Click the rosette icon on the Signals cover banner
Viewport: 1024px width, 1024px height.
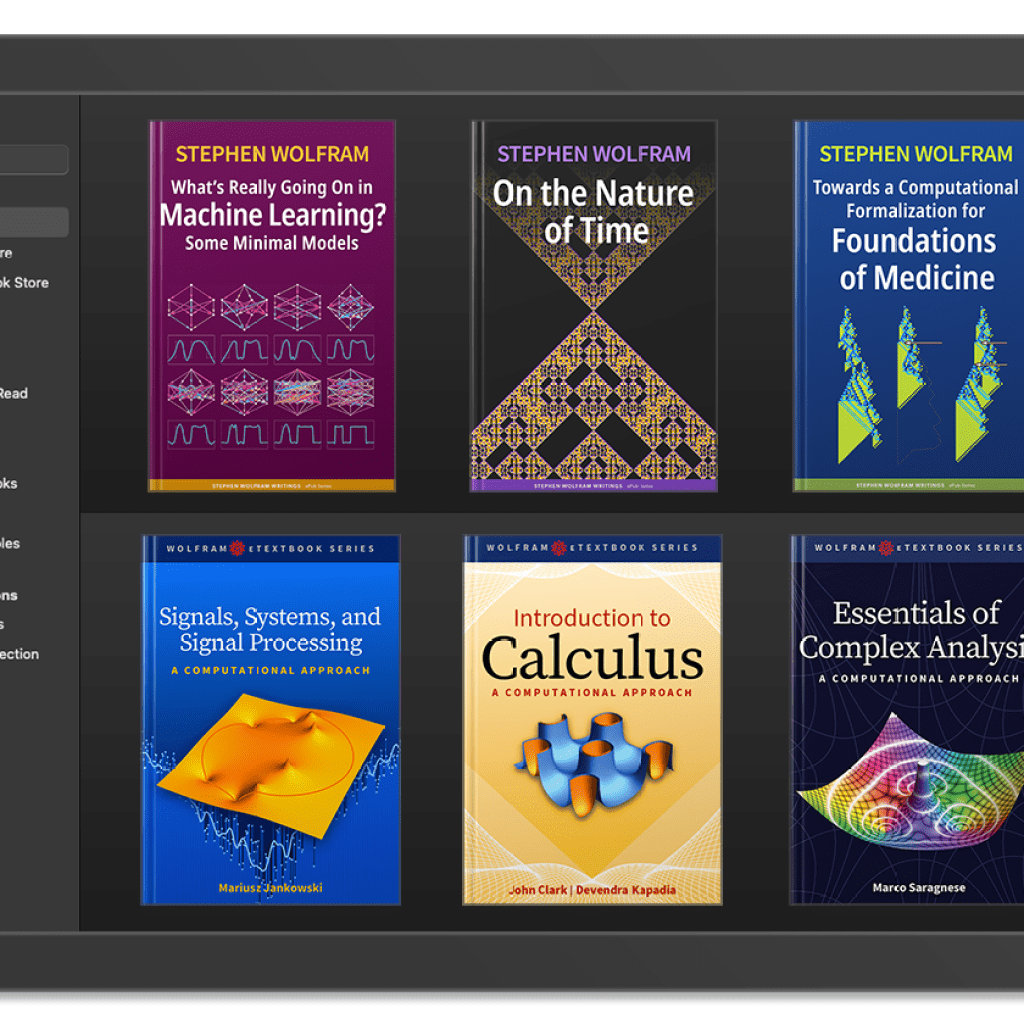tap(236, 549)
